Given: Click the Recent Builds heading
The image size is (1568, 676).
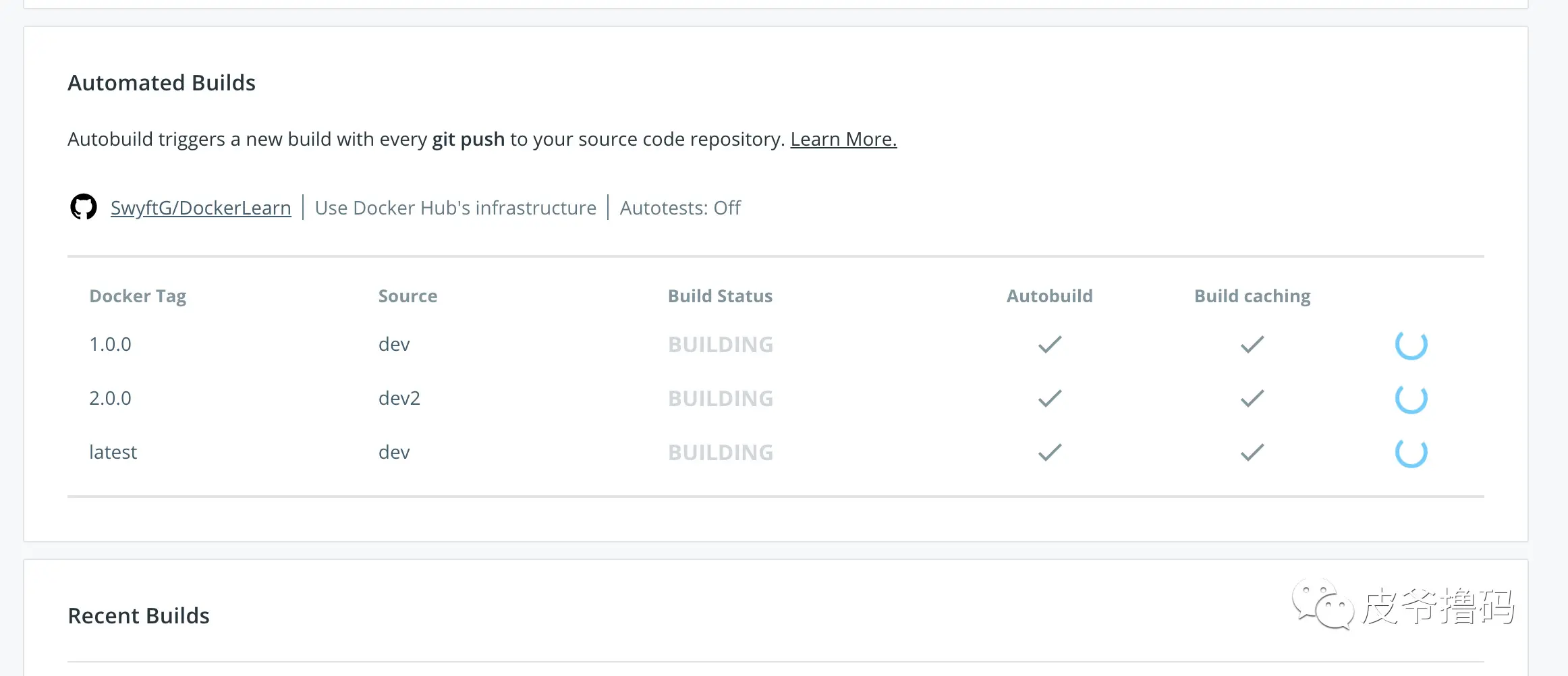Looking at the screenshot, I should tap(139, 616).
